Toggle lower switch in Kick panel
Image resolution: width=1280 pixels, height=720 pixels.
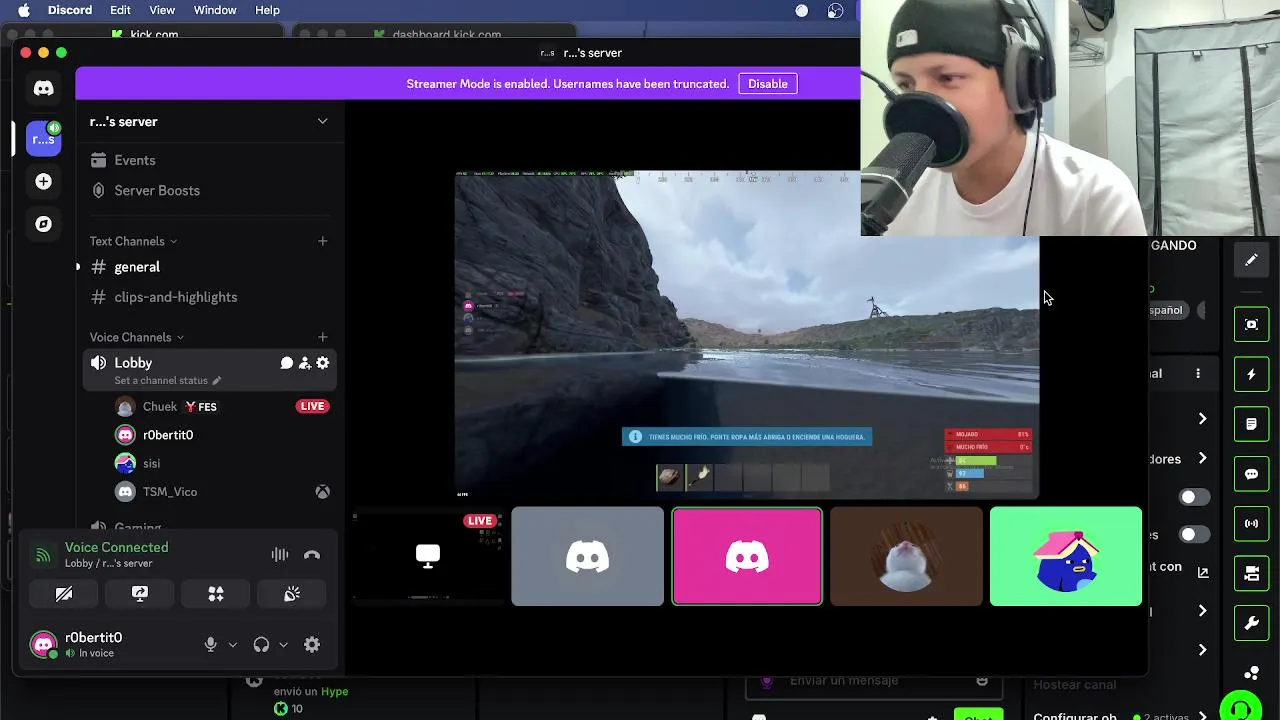coord(1194,534)
